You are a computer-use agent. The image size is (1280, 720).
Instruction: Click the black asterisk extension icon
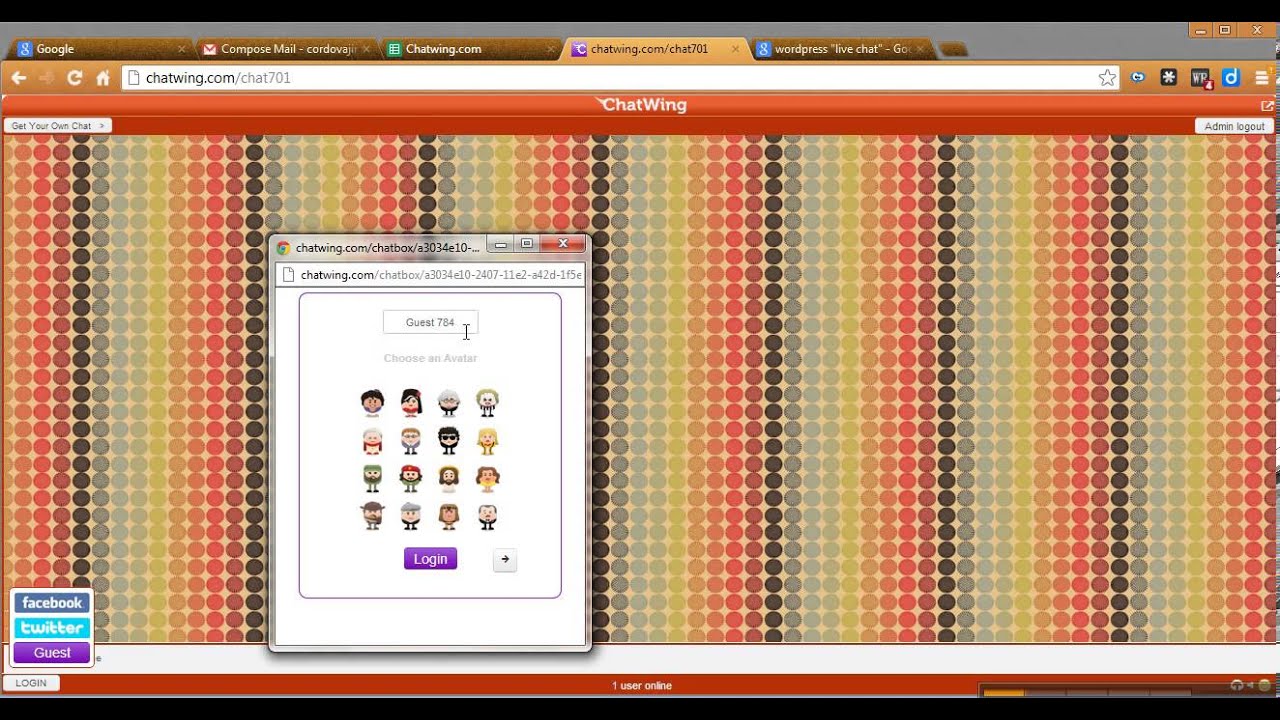tap(1168, 77)
